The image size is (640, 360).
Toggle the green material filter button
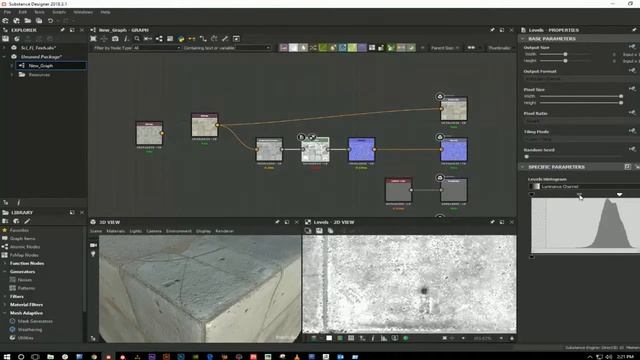(323, 48)
